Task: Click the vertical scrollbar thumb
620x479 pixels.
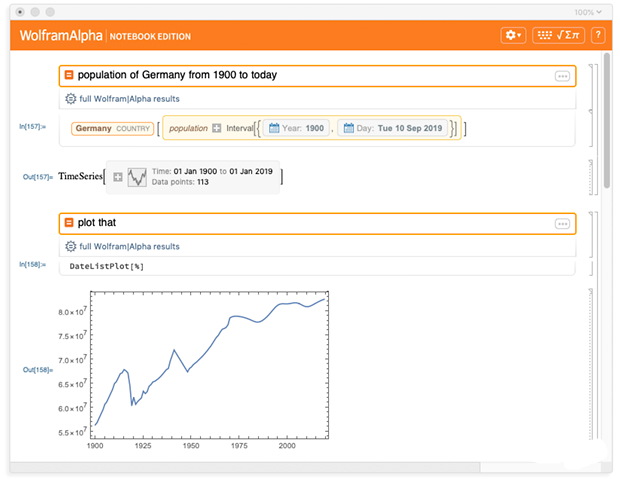Action: tap(607, 121)
